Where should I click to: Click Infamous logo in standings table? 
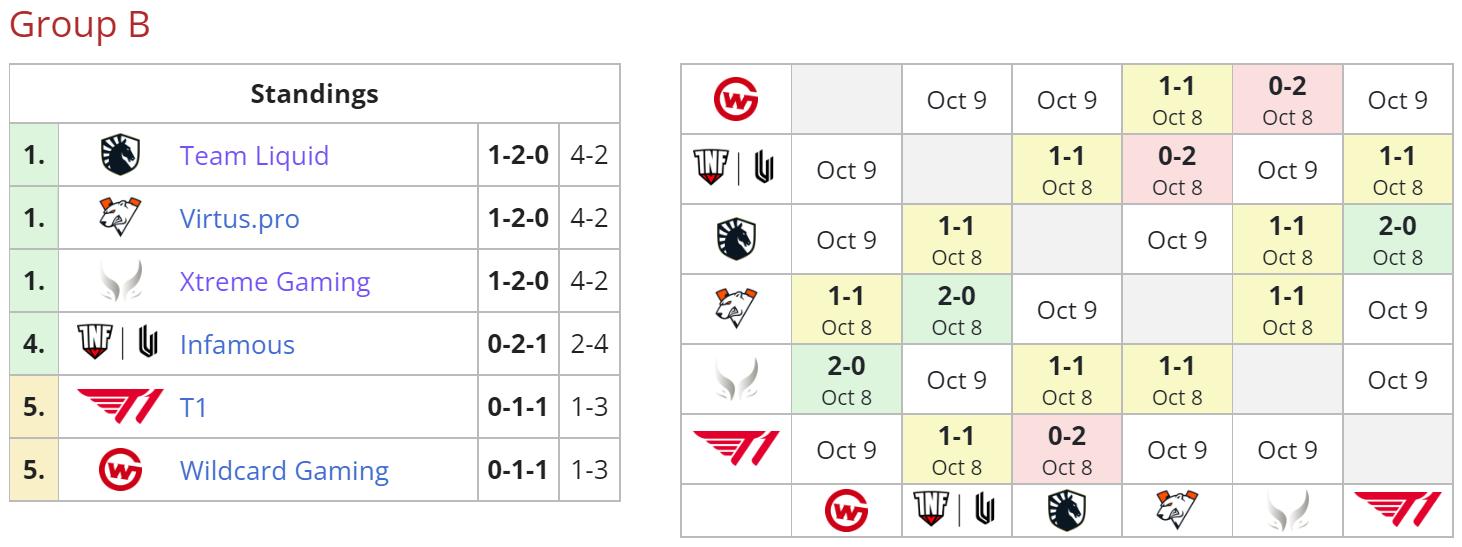(119, 344)
